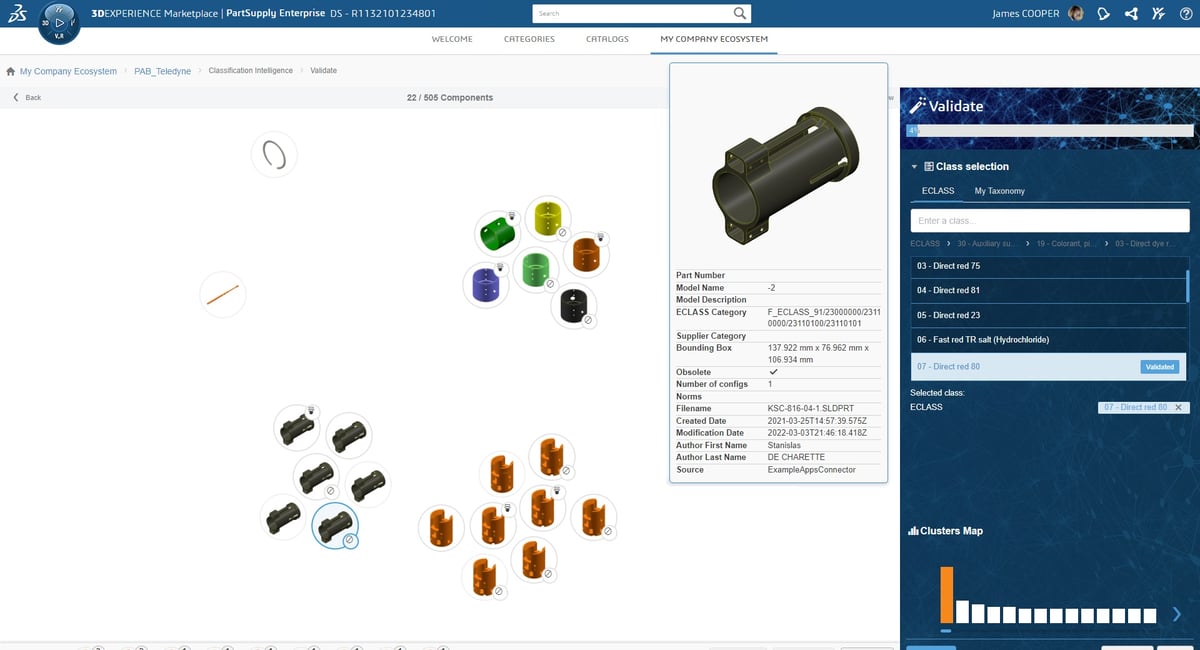Select the blue cylinder component
This screenshot has width=1200, height=650.
click(x=485, y=286)
